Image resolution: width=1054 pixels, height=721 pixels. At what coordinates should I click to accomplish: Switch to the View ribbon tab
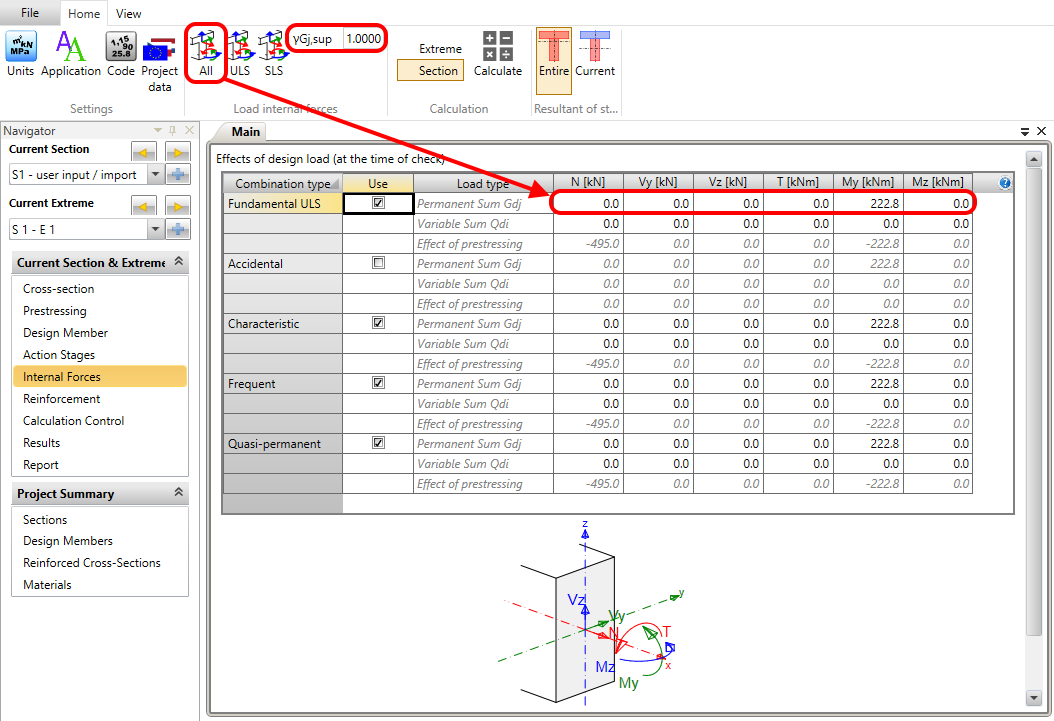[x=128, y=14]
